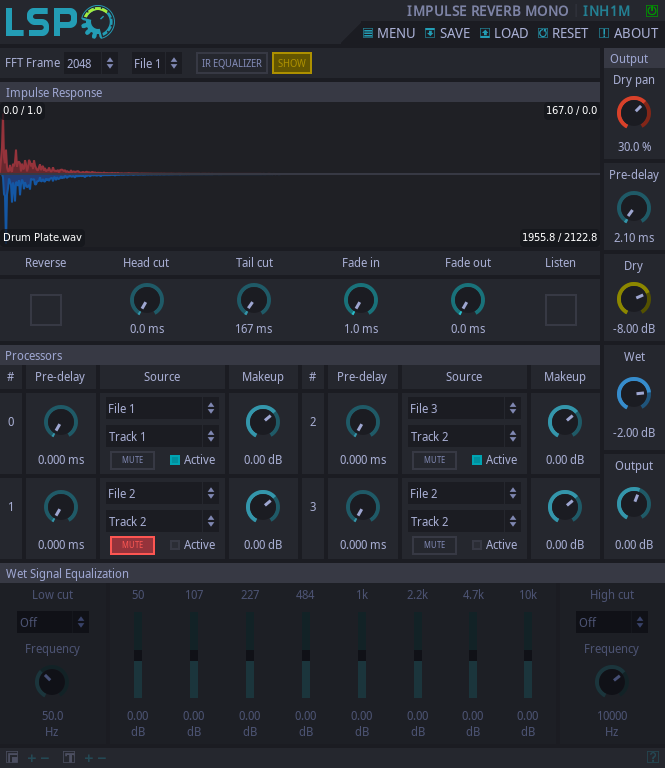665x768 pixels.
Task: Click the blue Wet level knob
Action: point(634,394)
